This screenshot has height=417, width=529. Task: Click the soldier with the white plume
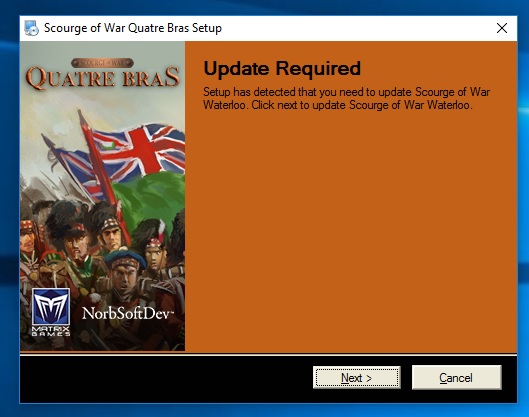[155, 246]
